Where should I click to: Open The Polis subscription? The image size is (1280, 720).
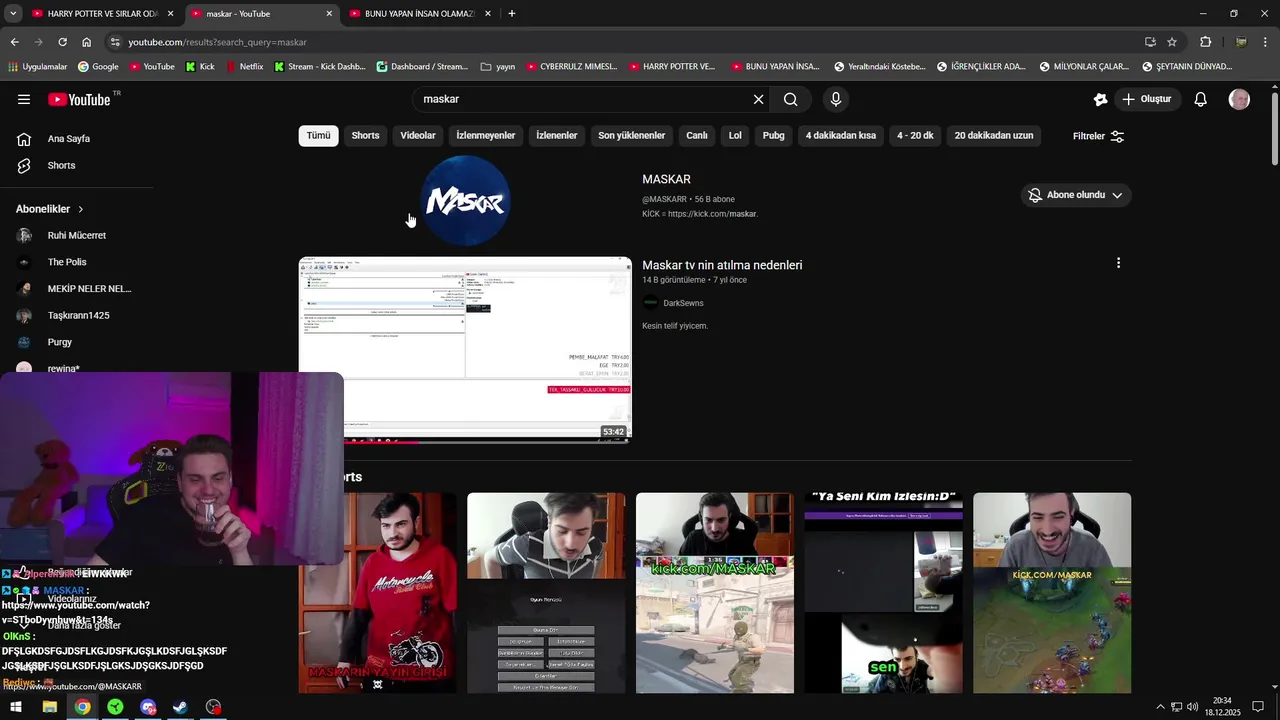click(x=67, y=262)
